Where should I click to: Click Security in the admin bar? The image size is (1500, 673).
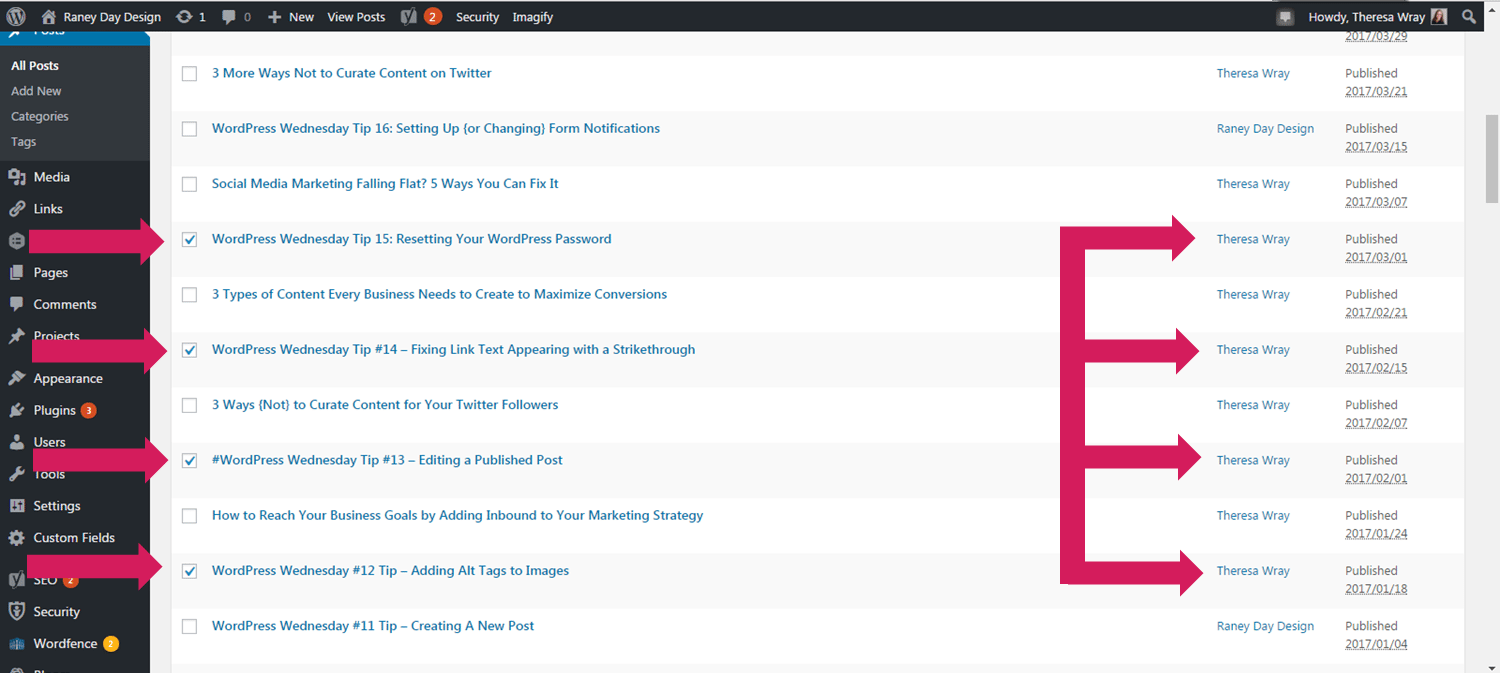[477, 17]
